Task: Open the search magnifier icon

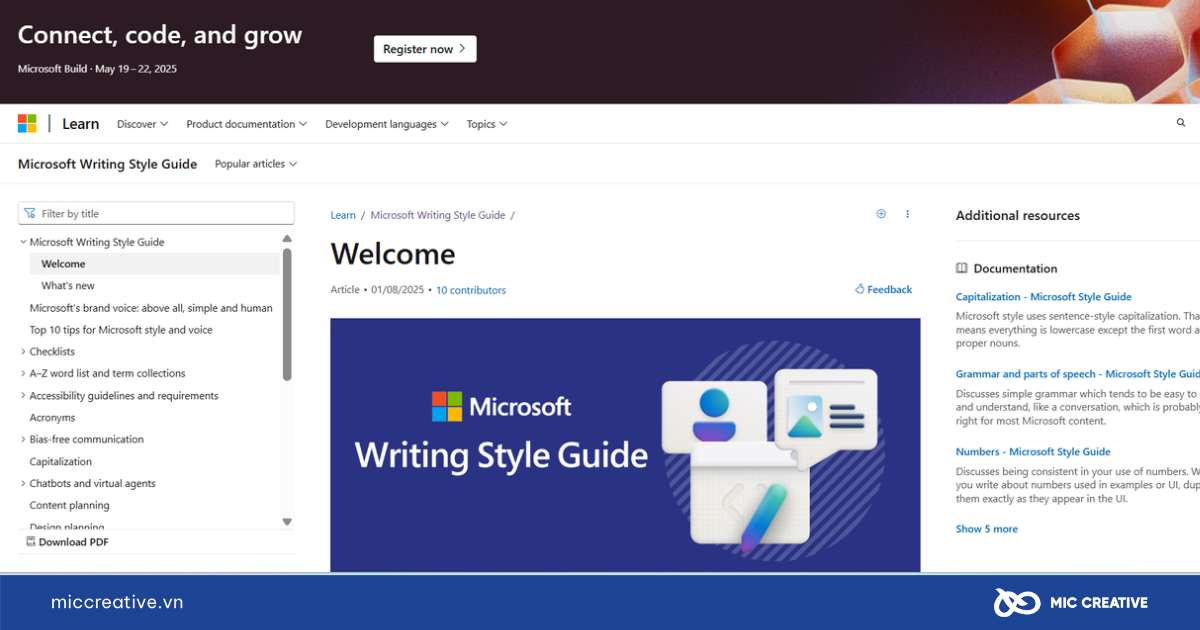Action: 1181,123
